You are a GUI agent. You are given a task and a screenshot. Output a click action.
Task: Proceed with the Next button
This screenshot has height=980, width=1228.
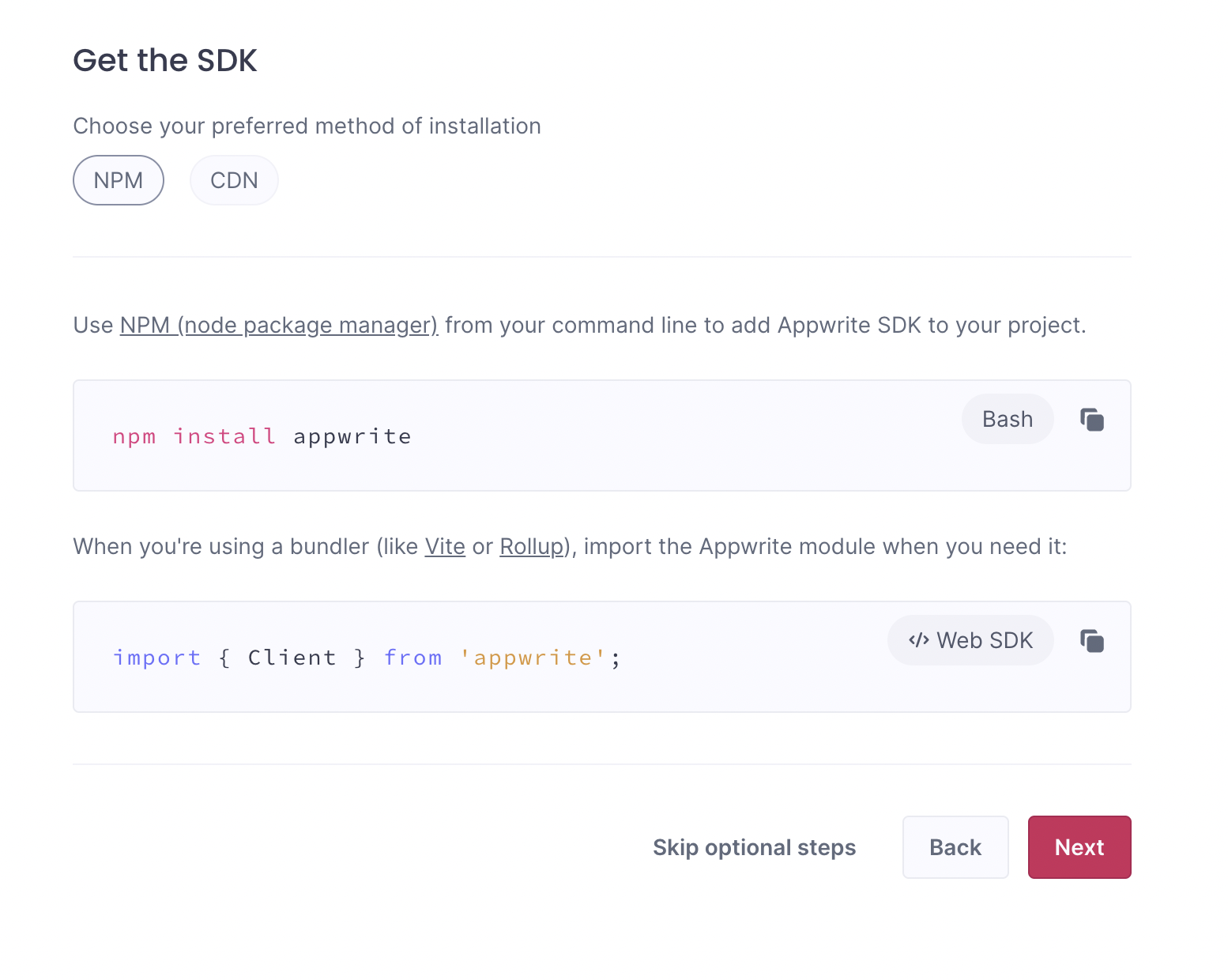tap(1079, 847)
